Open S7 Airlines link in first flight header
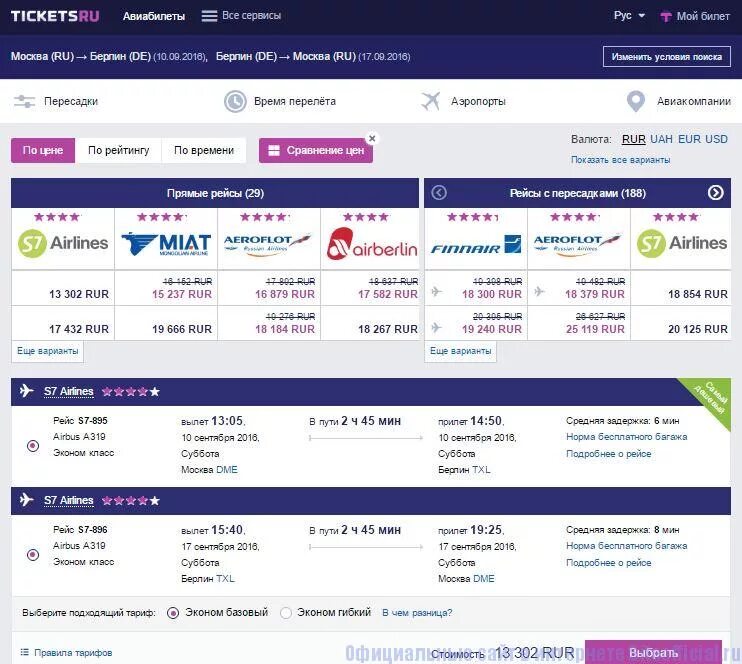This screenshot has width=742, height=664. point(69,391)
